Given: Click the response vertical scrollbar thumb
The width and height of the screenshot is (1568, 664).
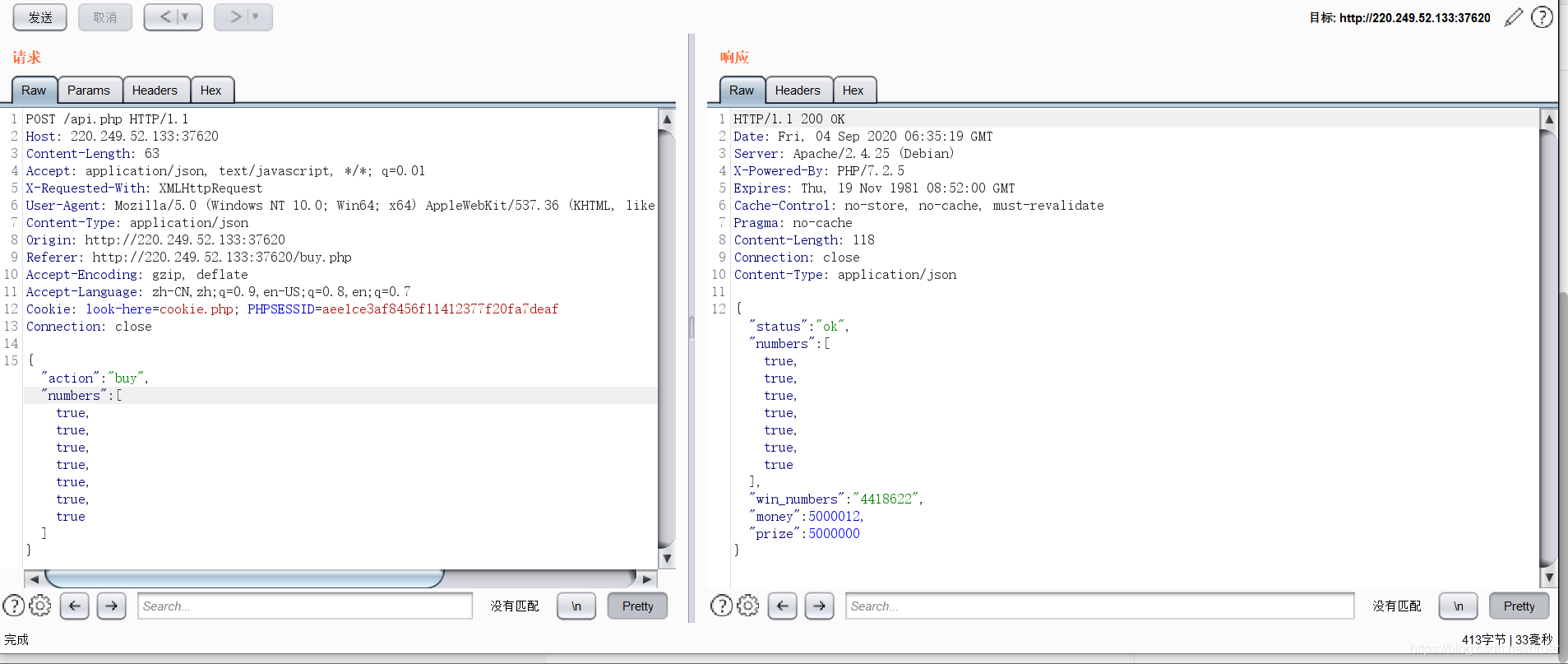Looking at the screenshot, I should click(x=1549, y=349).
